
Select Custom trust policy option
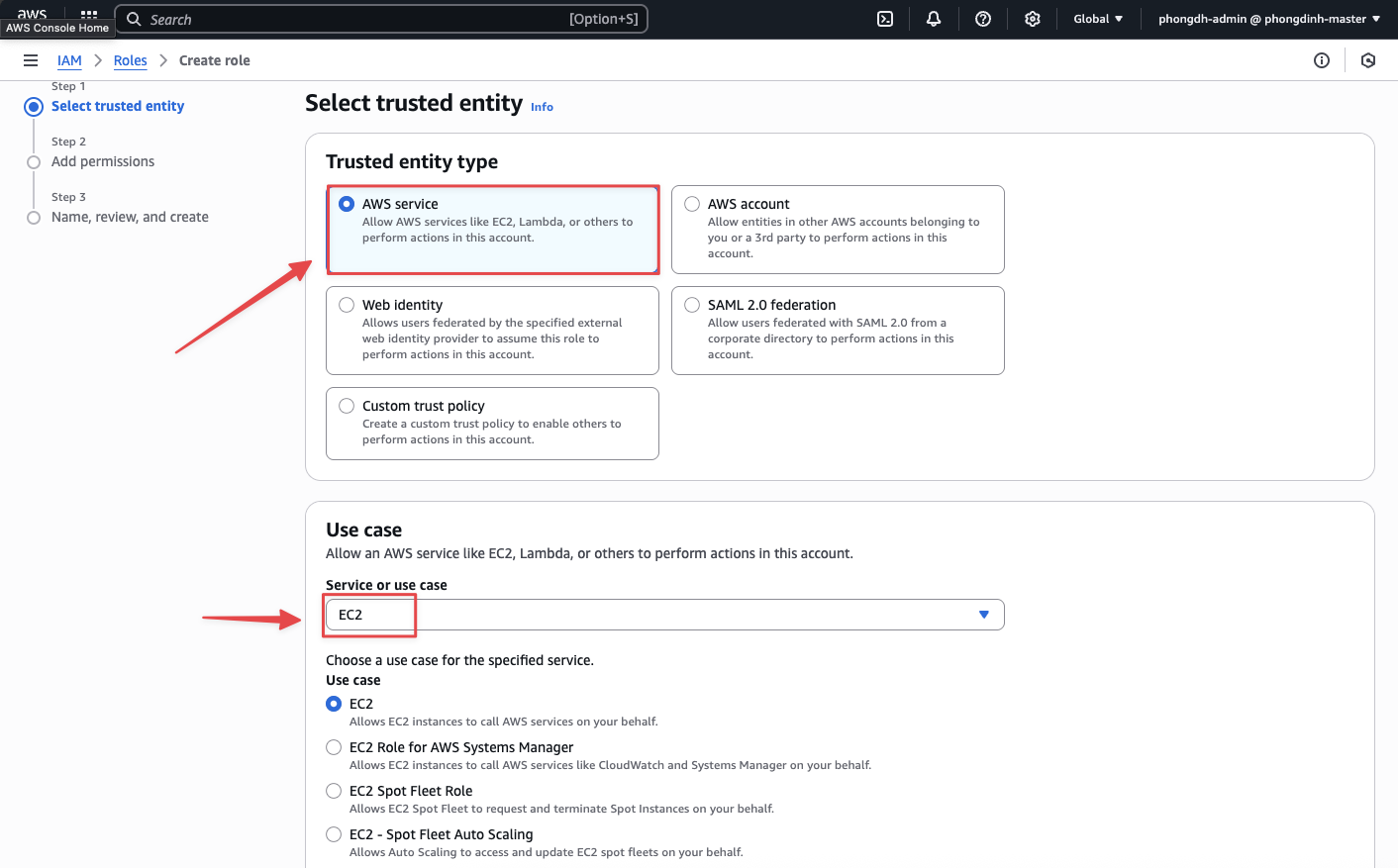pos(493,424)
